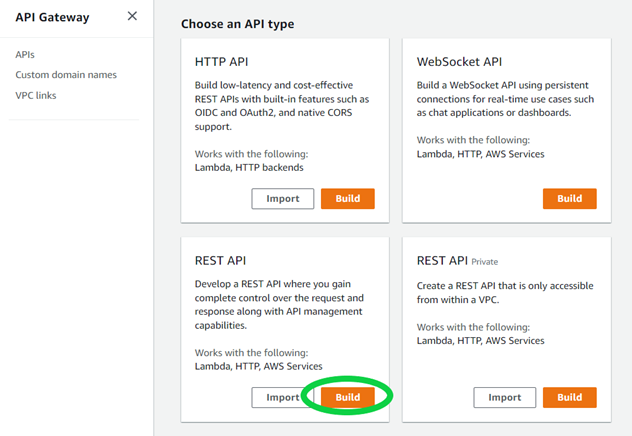632x436 pixels.
Task: Click WebSocket API's 'Lambda, HTTP, AWS Services' text
Action: pyautogui.click(x=480, y=154)
